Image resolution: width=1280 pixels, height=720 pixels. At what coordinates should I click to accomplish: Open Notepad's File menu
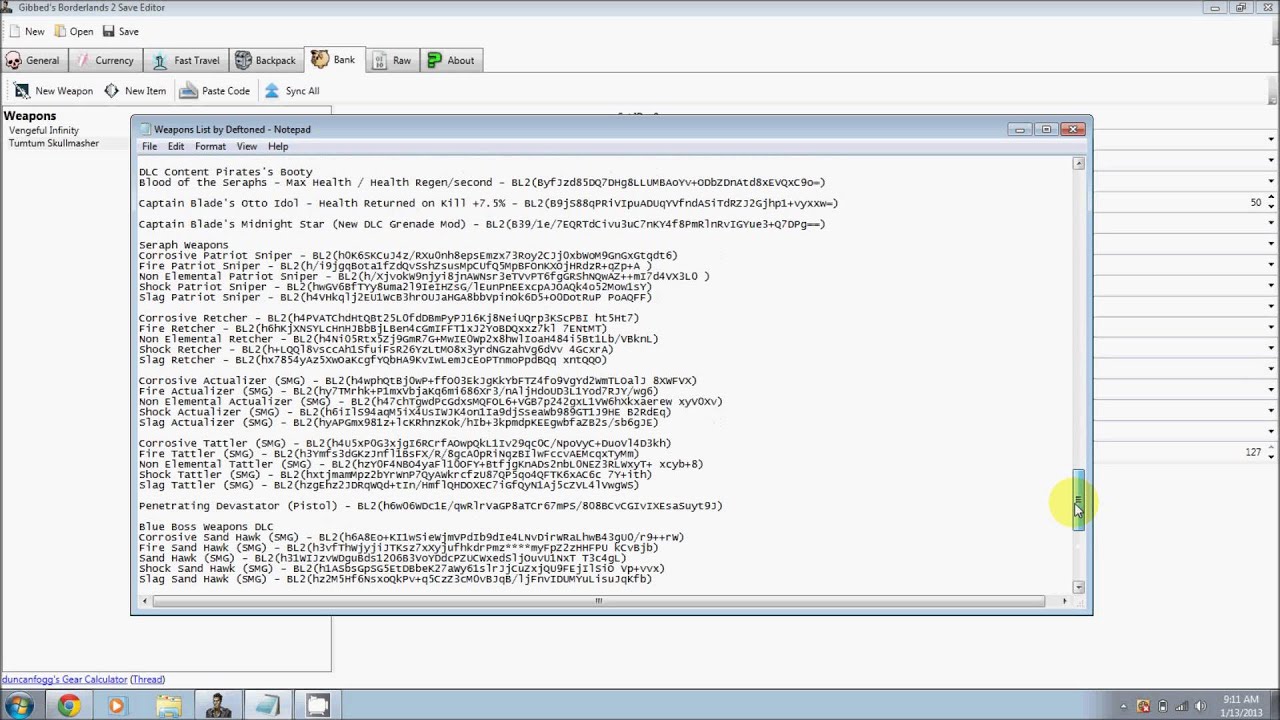click(x=149, y=147)
